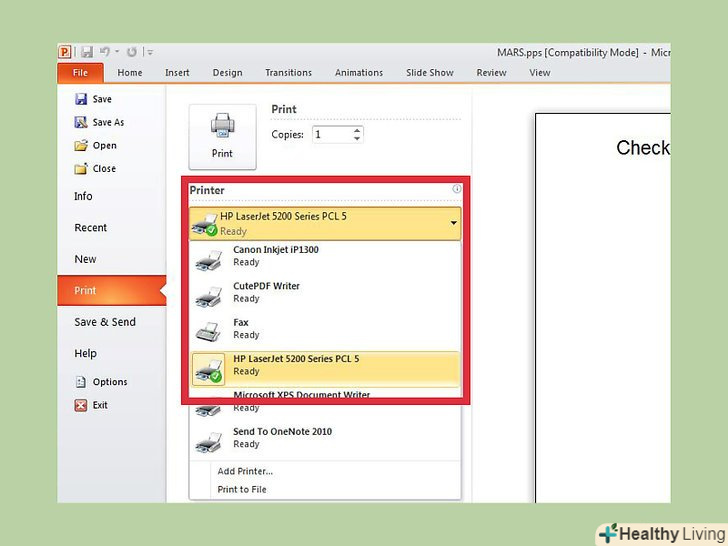This screenshot has width=728, height=546.
Task: Click the Send To OneNote printer icon
Action: 208,442
